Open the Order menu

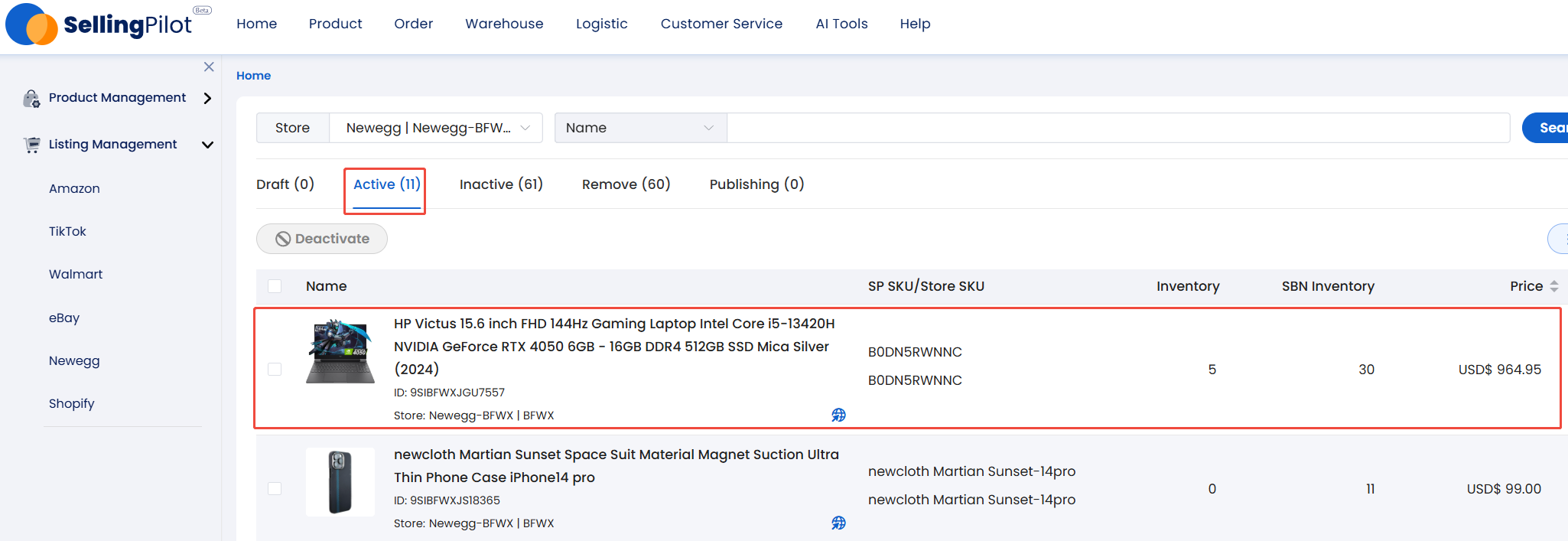[x=414, y=24]
